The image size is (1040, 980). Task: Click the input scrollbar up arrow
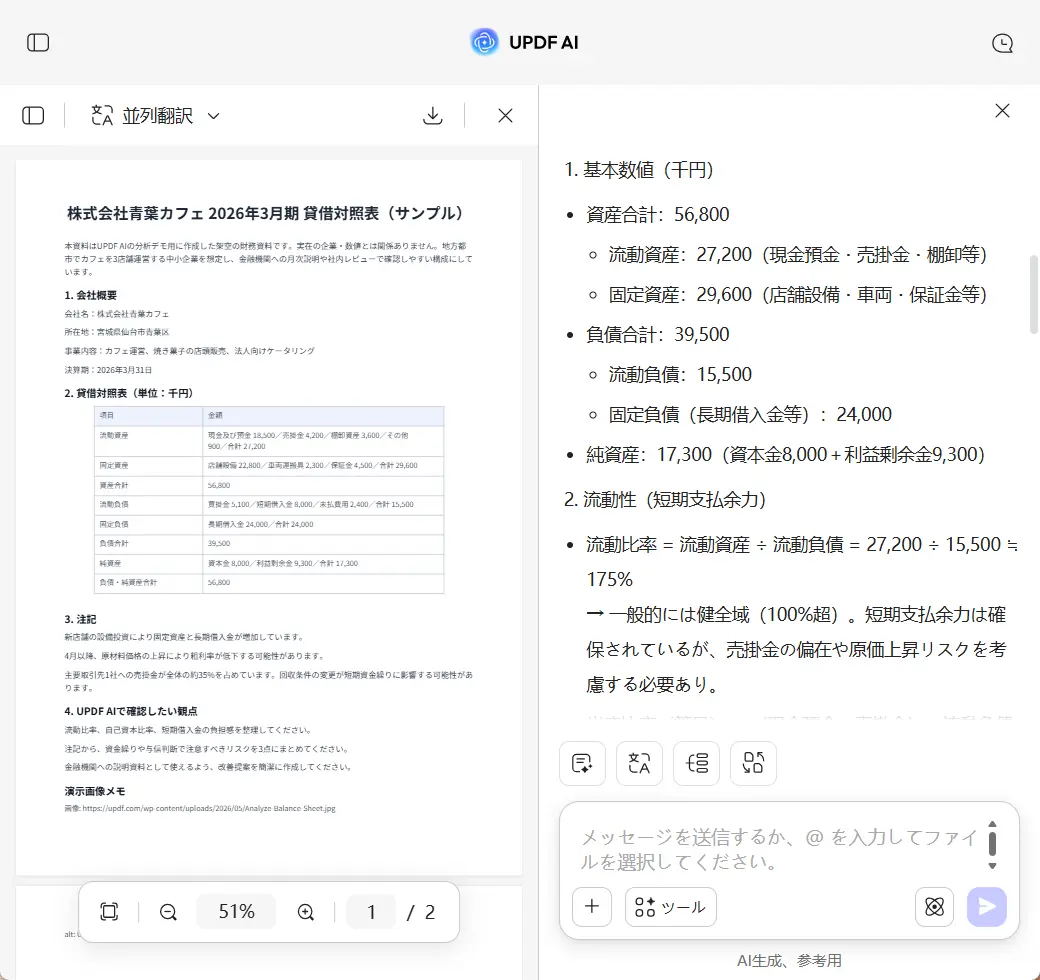pyautogui.click(x=992, y=824)
